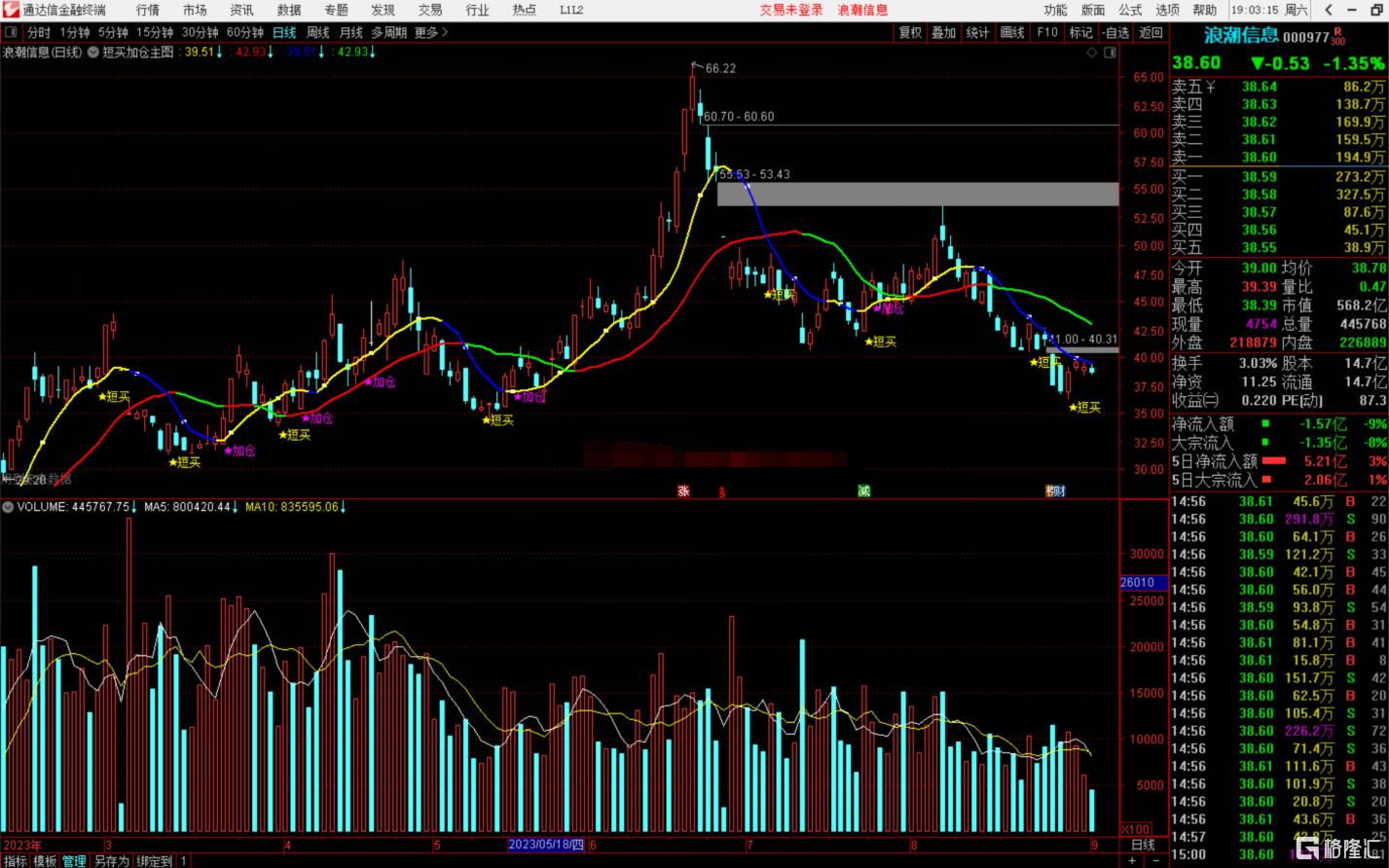
Task: Toggle -自选 watchlist button
Action: click(x=1115, y=32)
